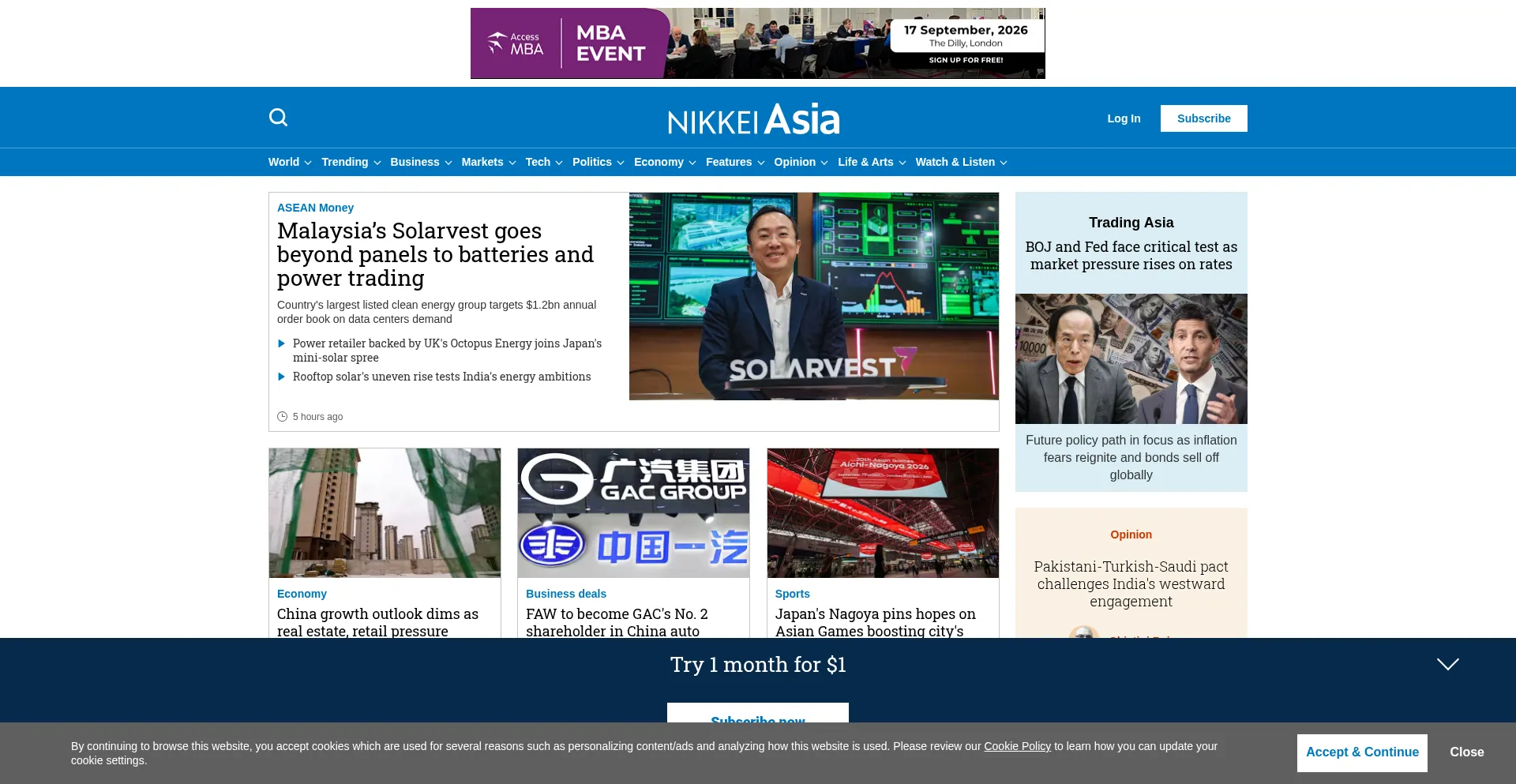This screenshot has height=784, width=1516.
Task: Expand the Markets menu chevron
Action: (x=512, y=163)
